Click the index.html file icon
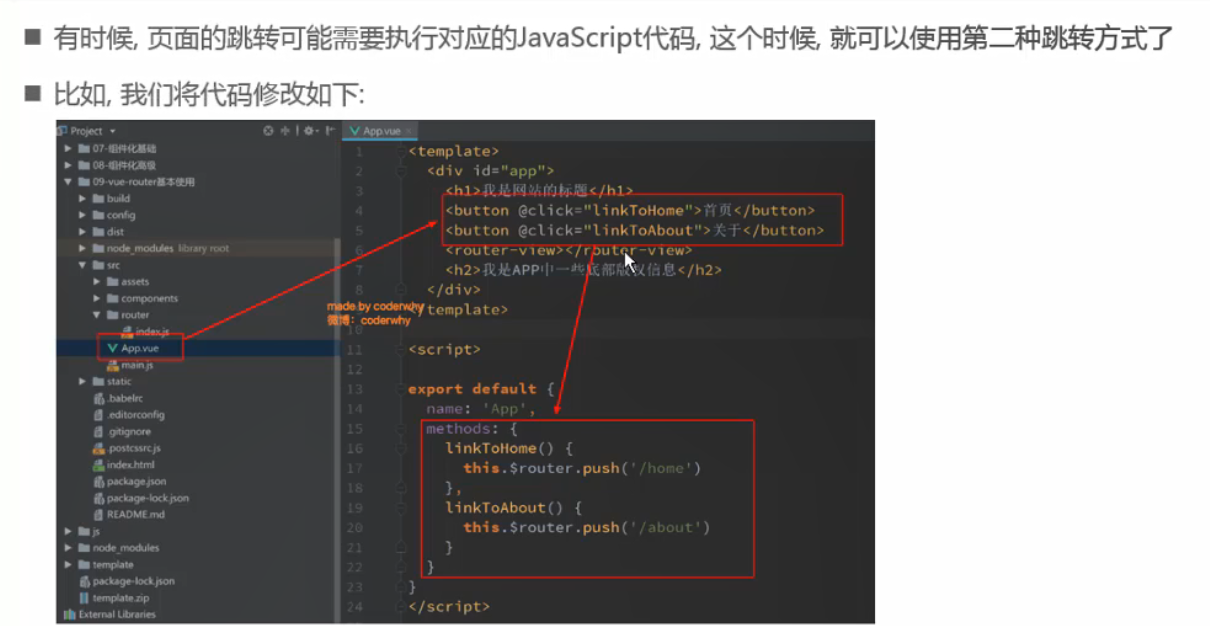The image size is (1210, 626). point(98,465)
